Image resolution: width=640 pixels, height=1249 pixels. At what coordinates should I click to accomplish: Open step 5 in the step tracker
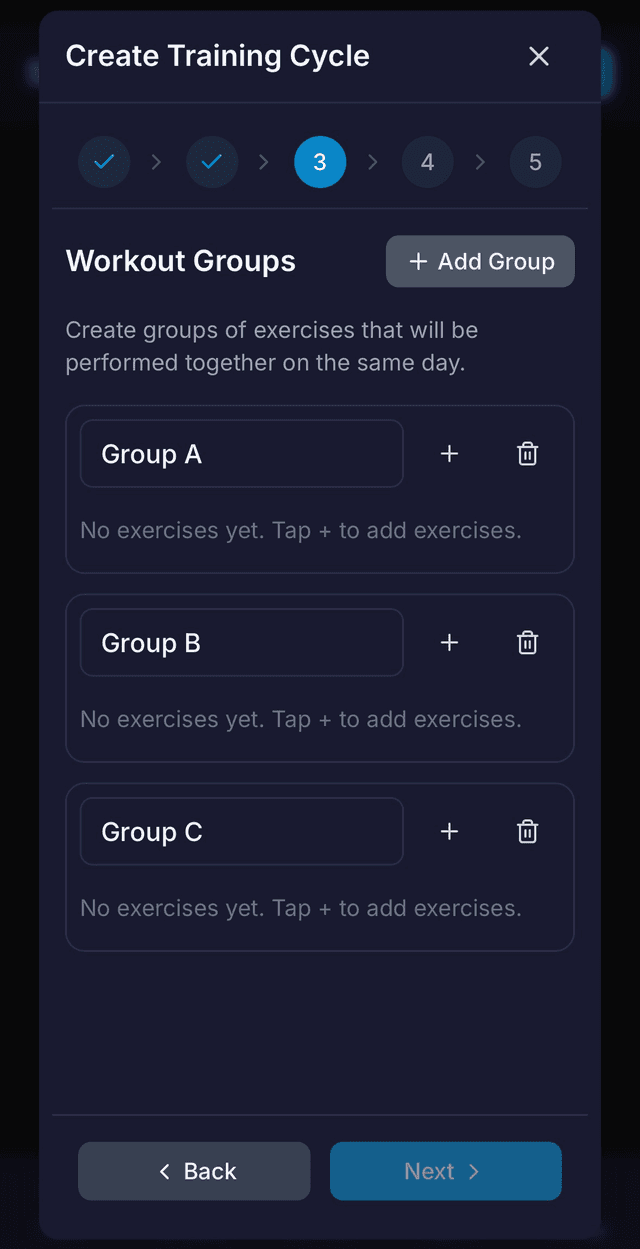(x=536, y=161)
